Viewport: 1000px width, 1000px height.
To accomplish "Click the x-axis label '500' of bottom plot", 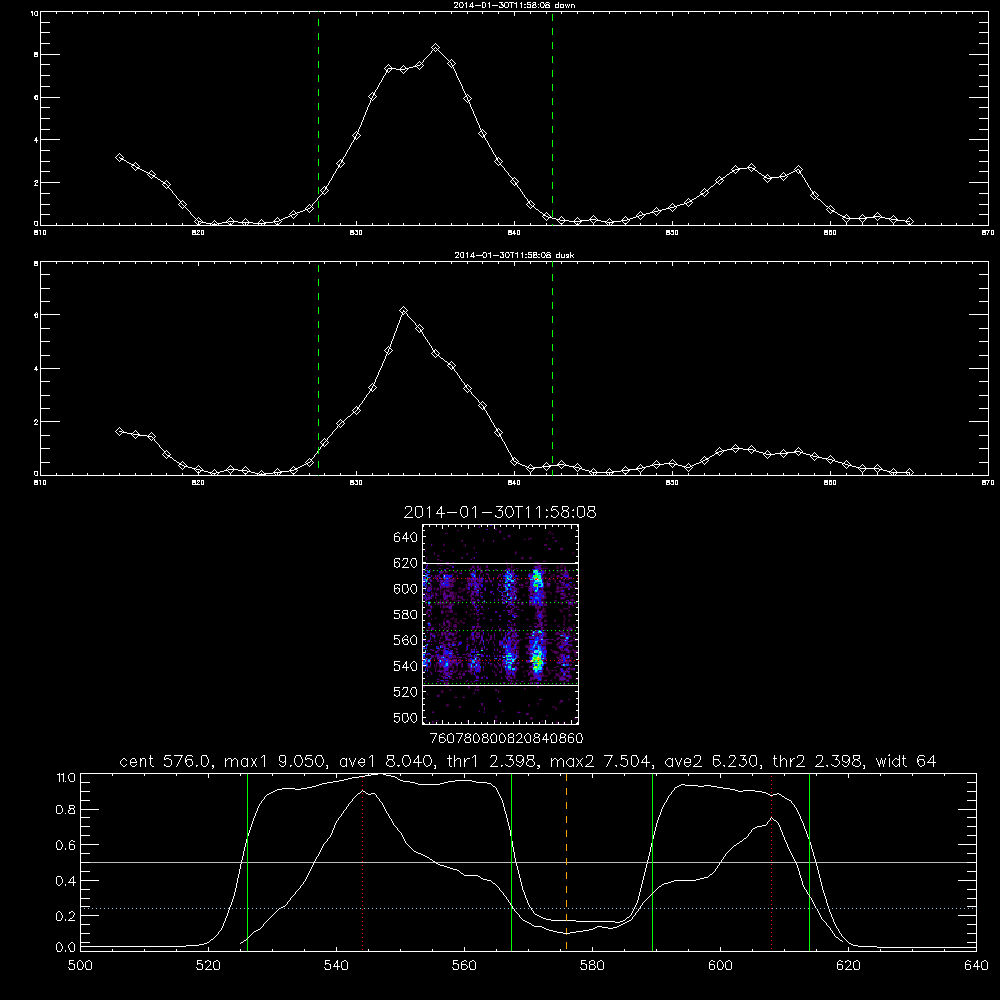I will (80, 966).
